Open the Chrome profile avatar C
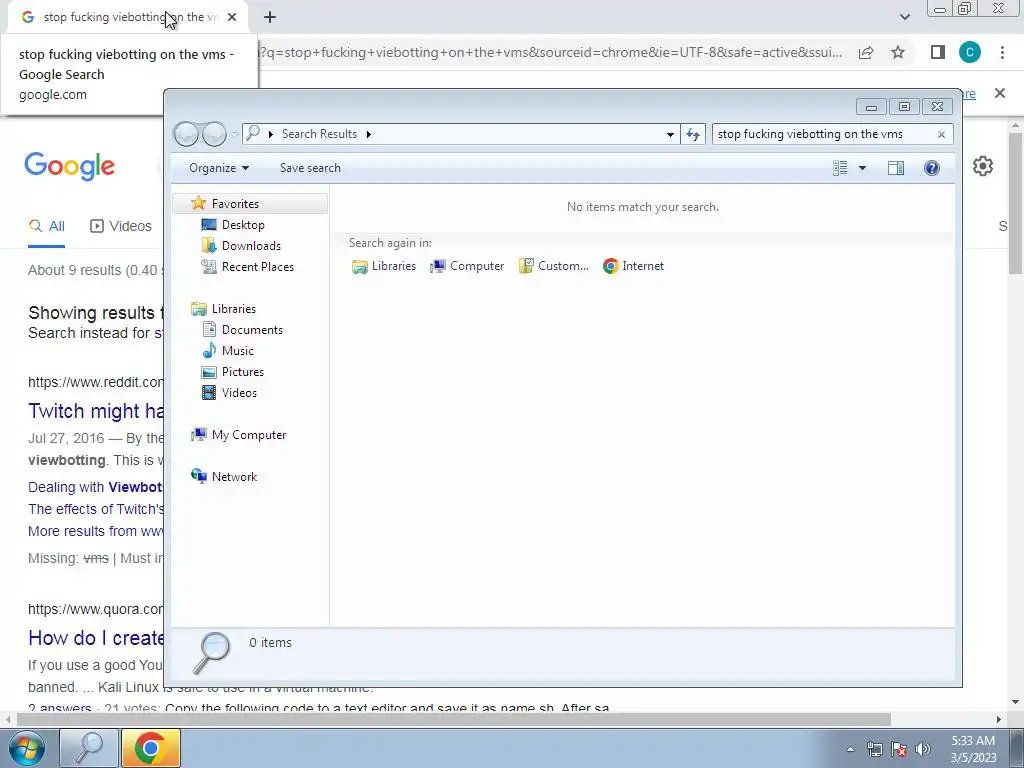This screenshot has width=1024, height=768. click(970, 52)
